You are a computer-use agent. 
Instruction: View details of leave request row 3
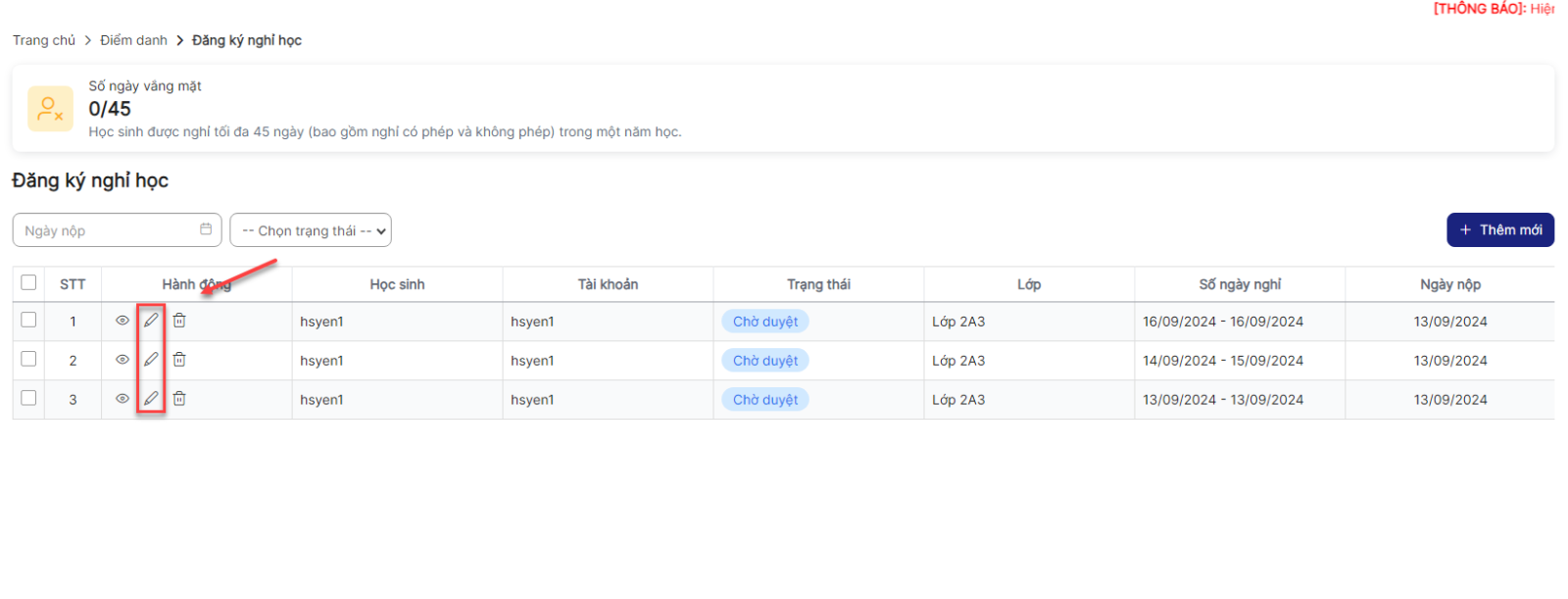coord(122,399)
